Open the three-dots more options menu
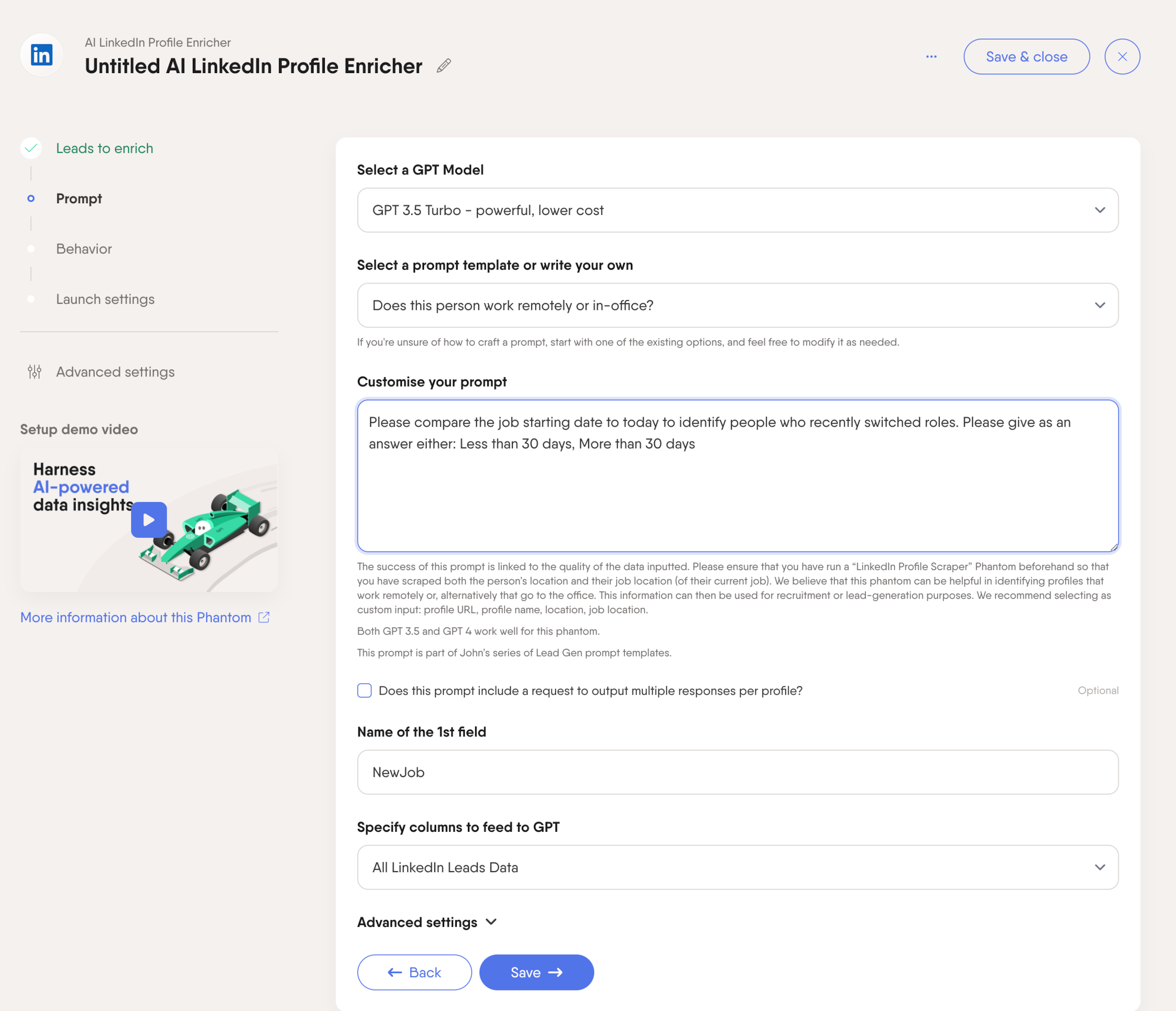 click(931, 57)
